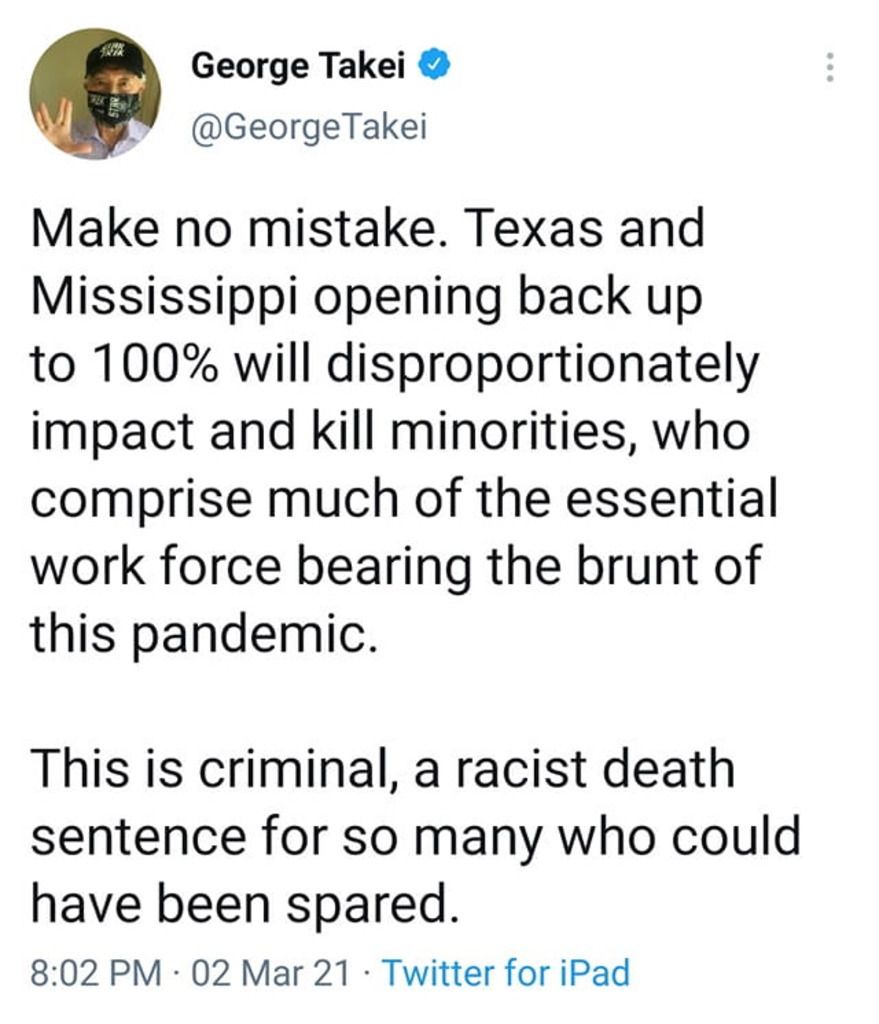Click the 02 Mar 21 date

[x=277, y=972]
